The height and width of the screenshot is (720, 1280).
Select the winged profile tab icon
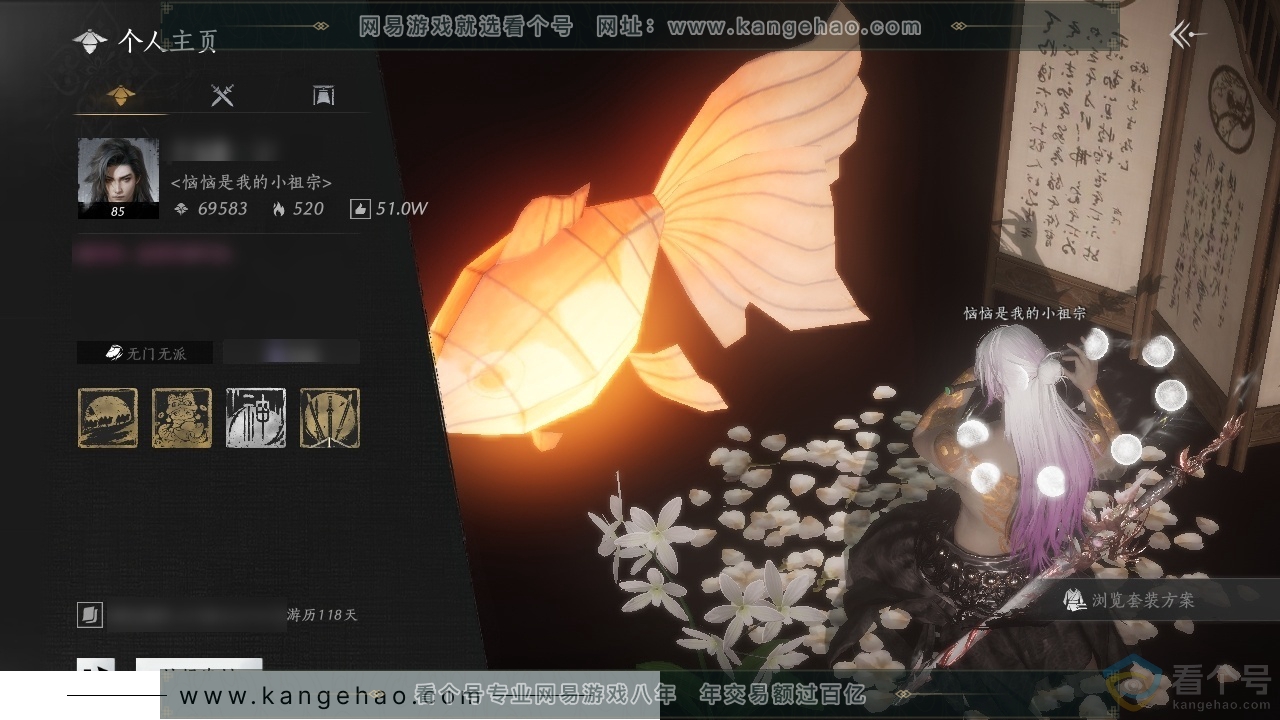(x=123, y=95)
